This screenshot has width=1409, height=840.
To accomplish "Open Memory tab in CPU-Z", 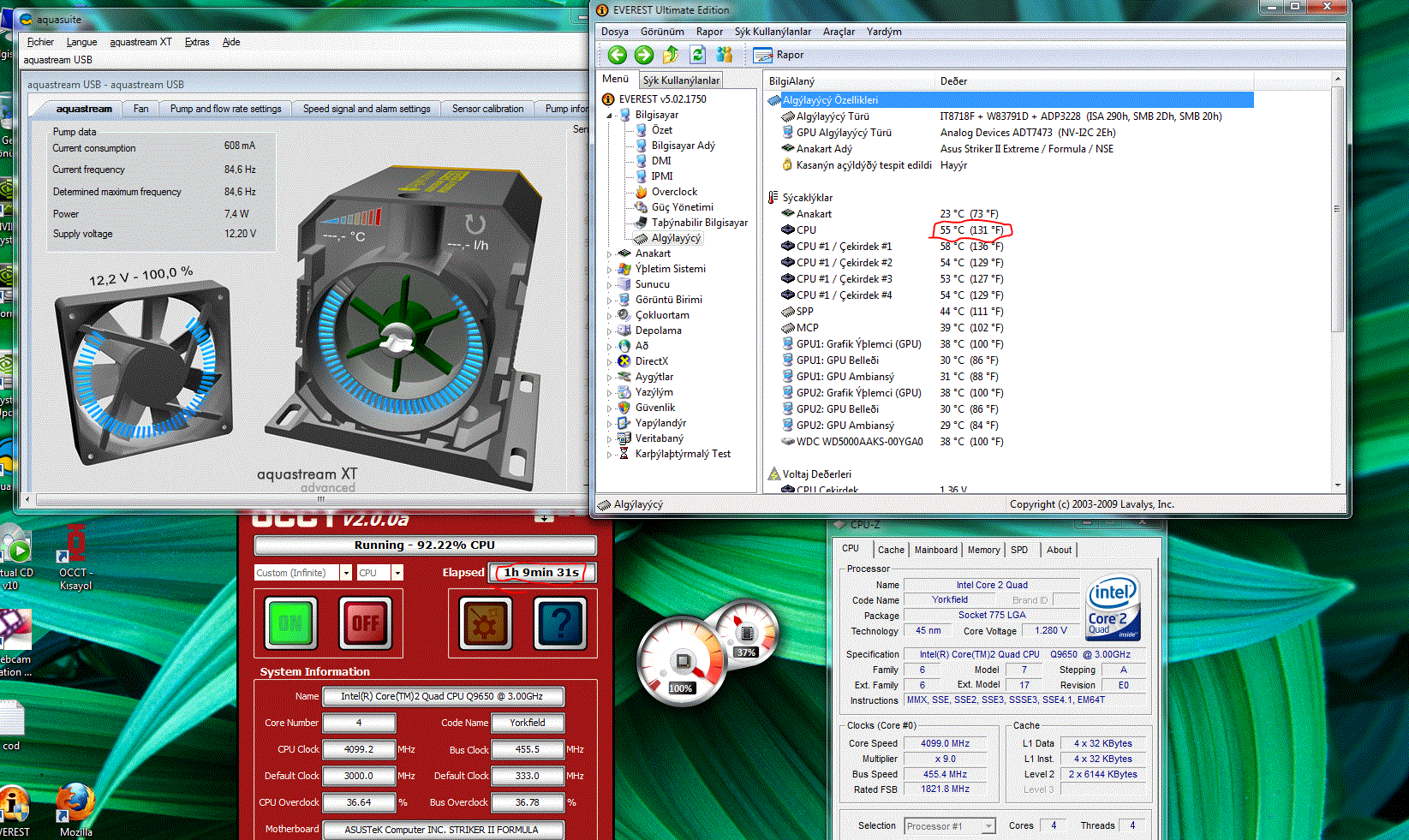I will coord(983,550).
